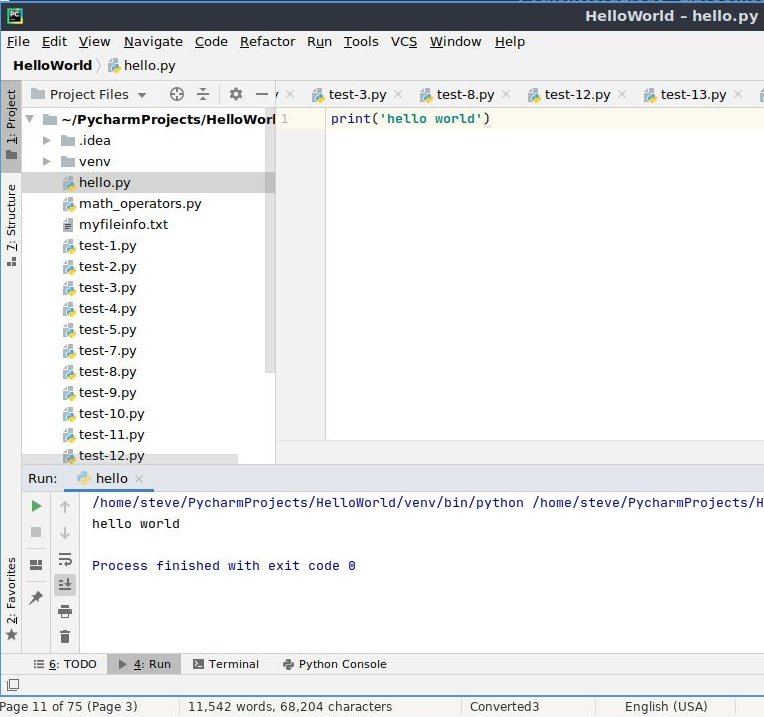Open Project panel settings gear

tap(236, 94)
